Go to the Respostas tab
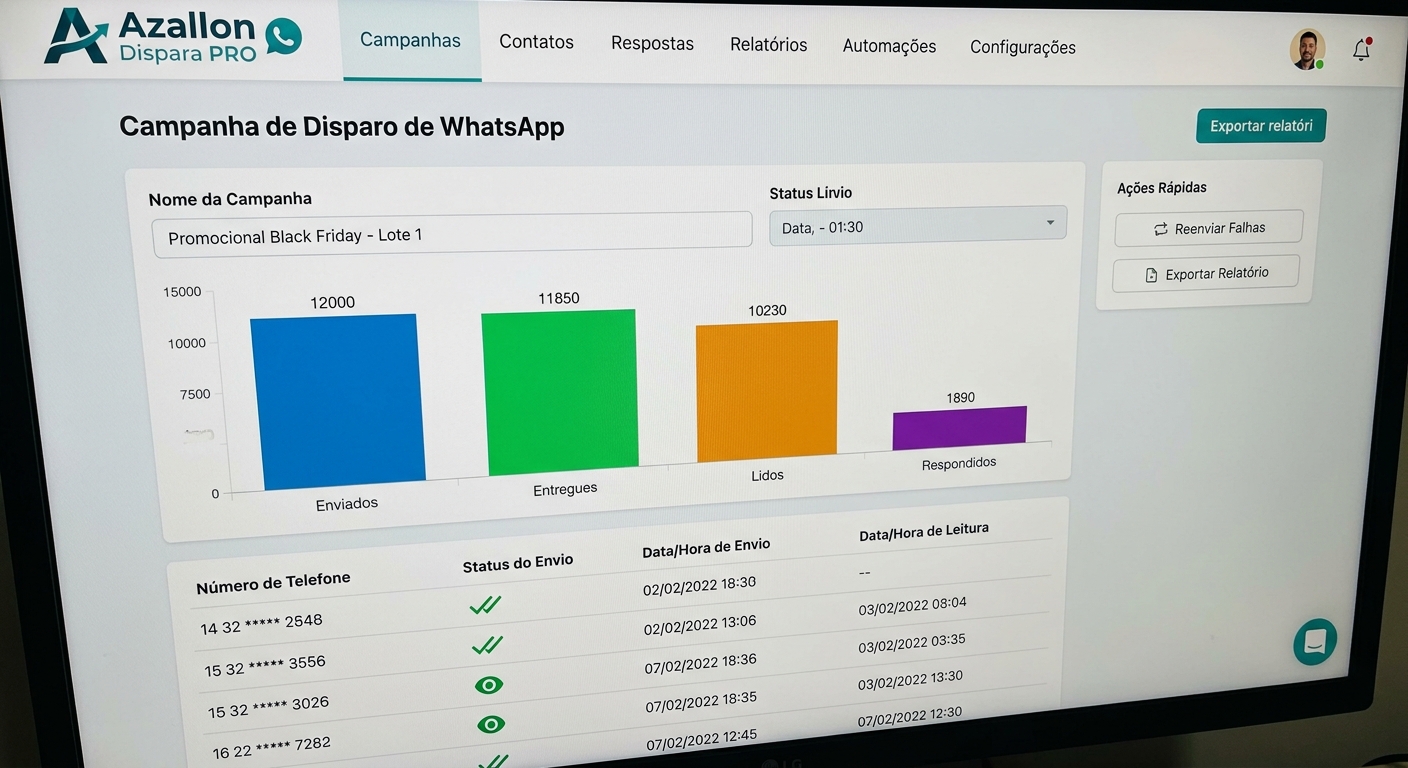 tap(652, 43)
